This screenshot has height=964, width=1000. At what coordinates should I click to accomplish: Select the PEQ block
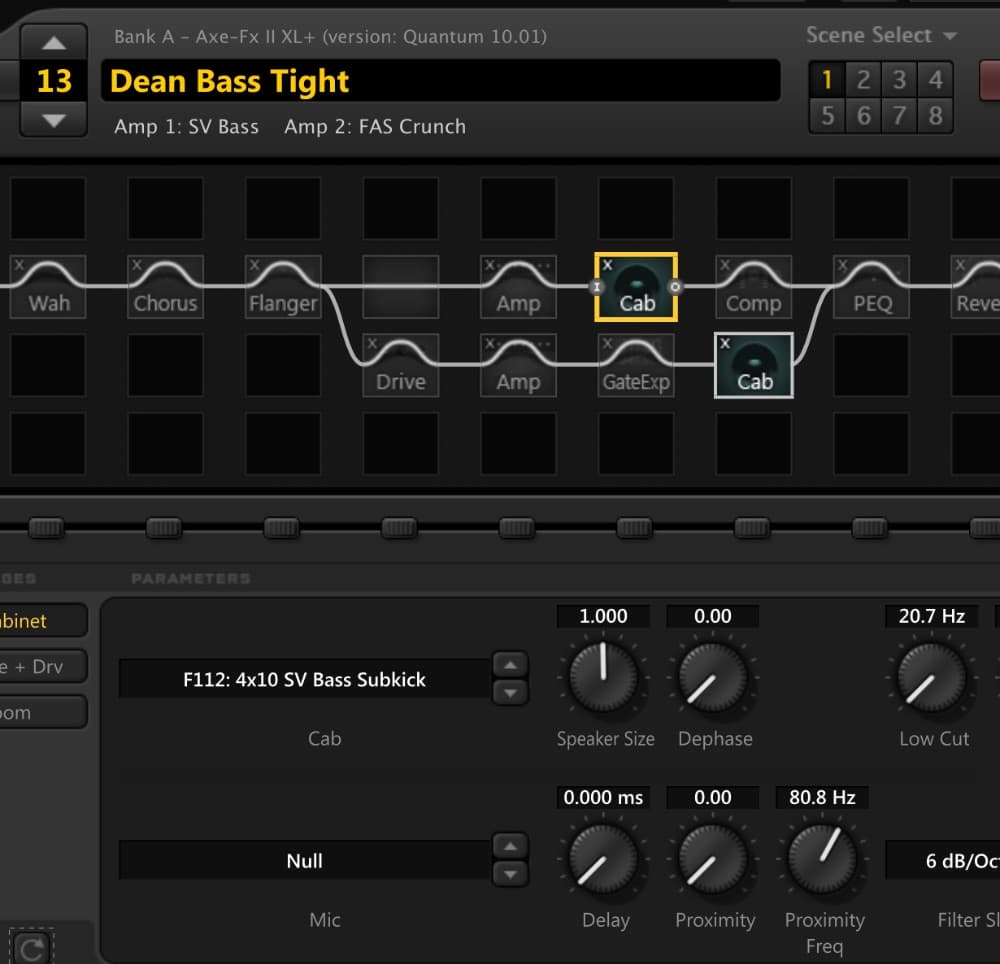point(871,287)
